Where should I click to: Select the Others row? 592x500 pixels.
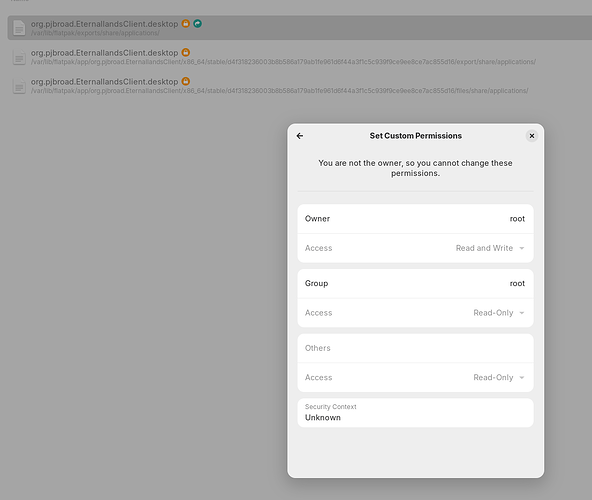(x=415, y=348)
